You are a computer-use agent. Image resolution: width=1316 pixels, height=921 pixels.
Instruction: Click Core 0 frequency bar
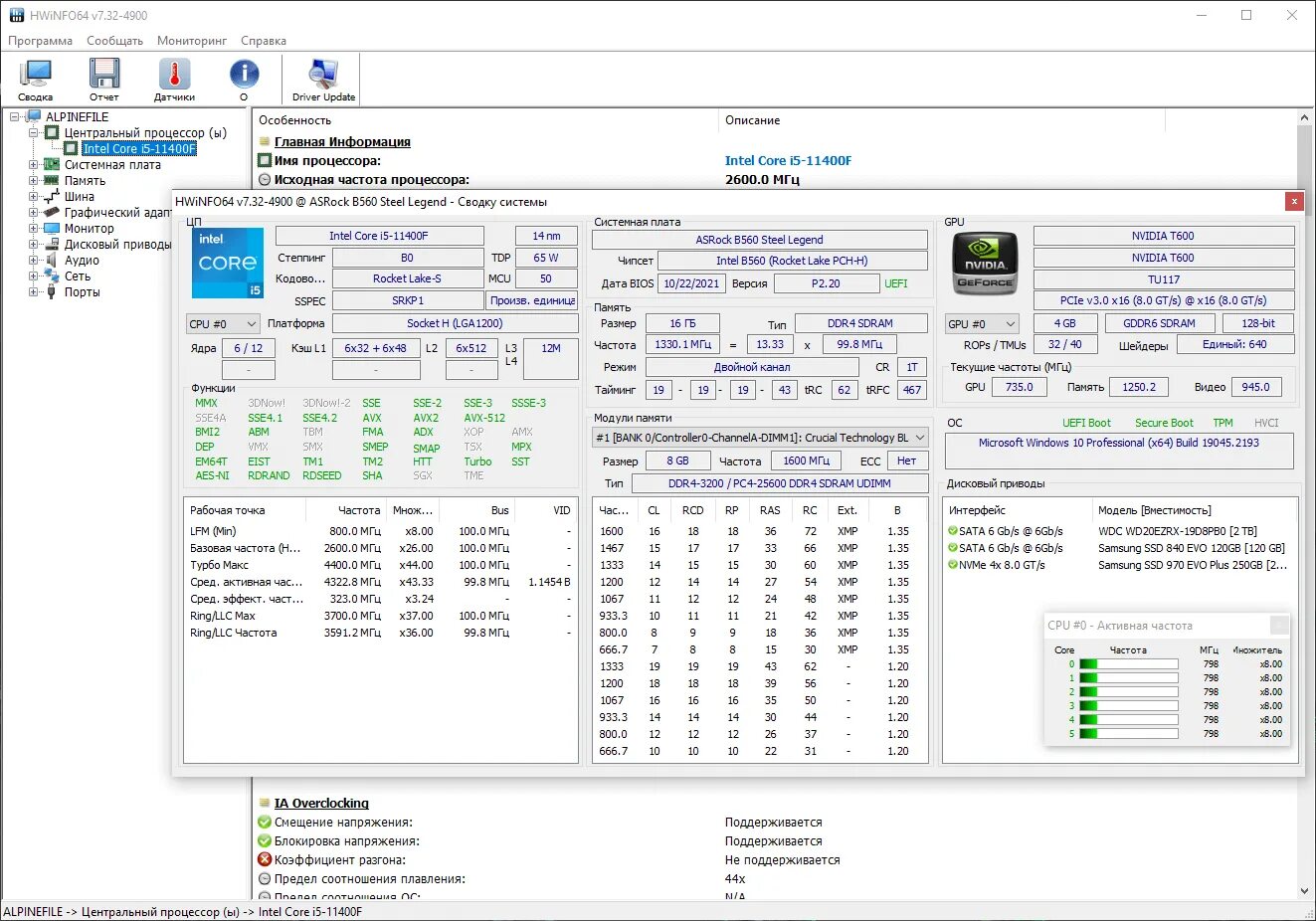point(1128,664)
